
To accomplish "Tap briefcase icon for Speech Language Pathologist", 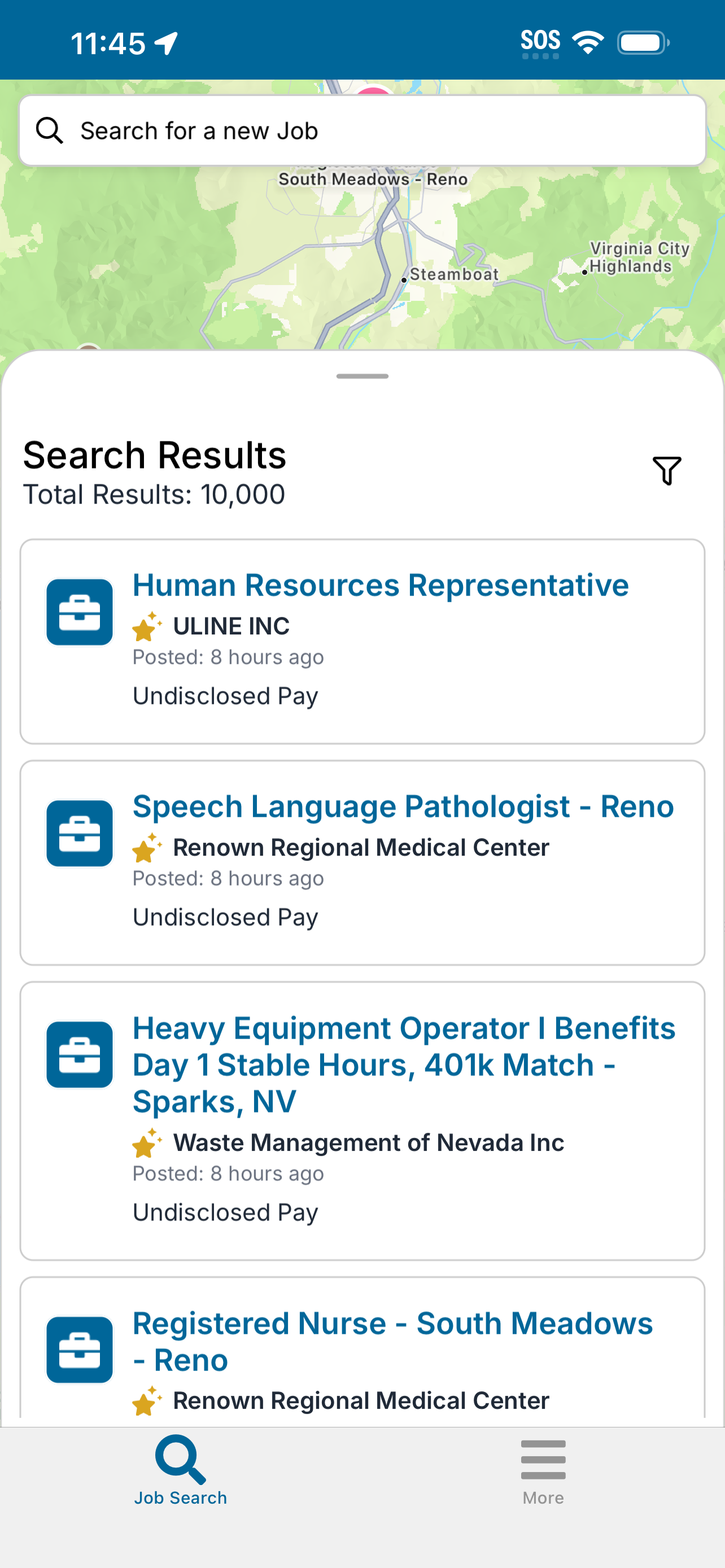I will (80, 833).
